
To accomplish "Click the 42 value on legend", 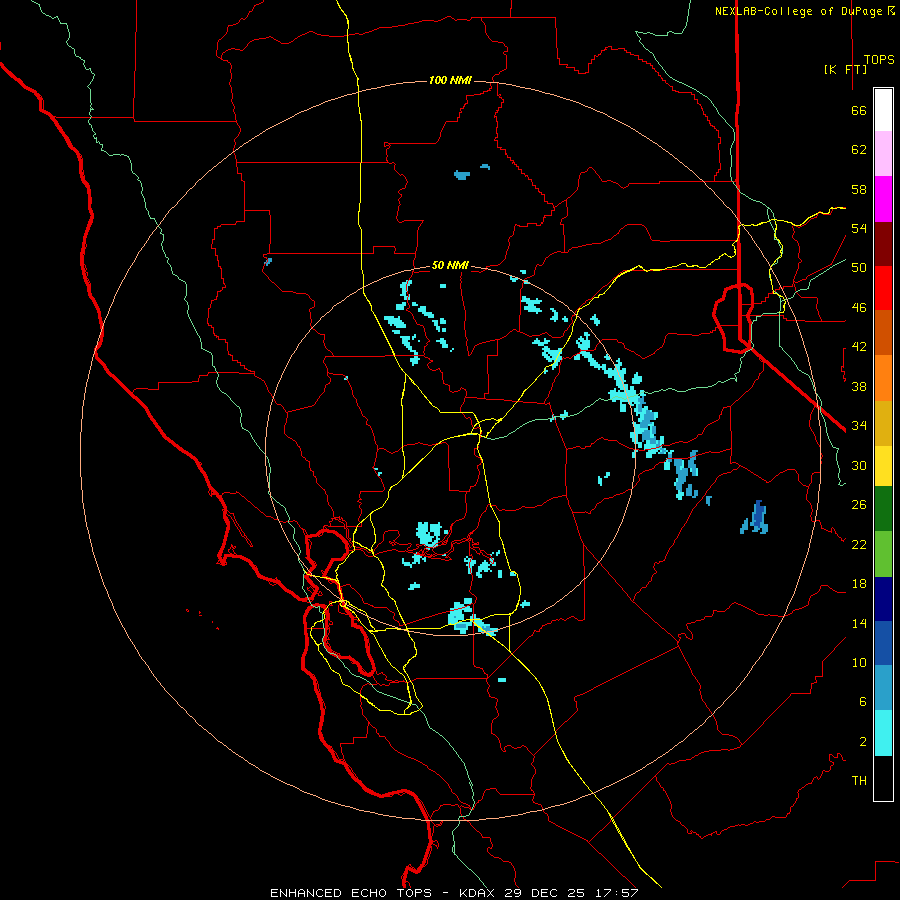I will 859,347.
